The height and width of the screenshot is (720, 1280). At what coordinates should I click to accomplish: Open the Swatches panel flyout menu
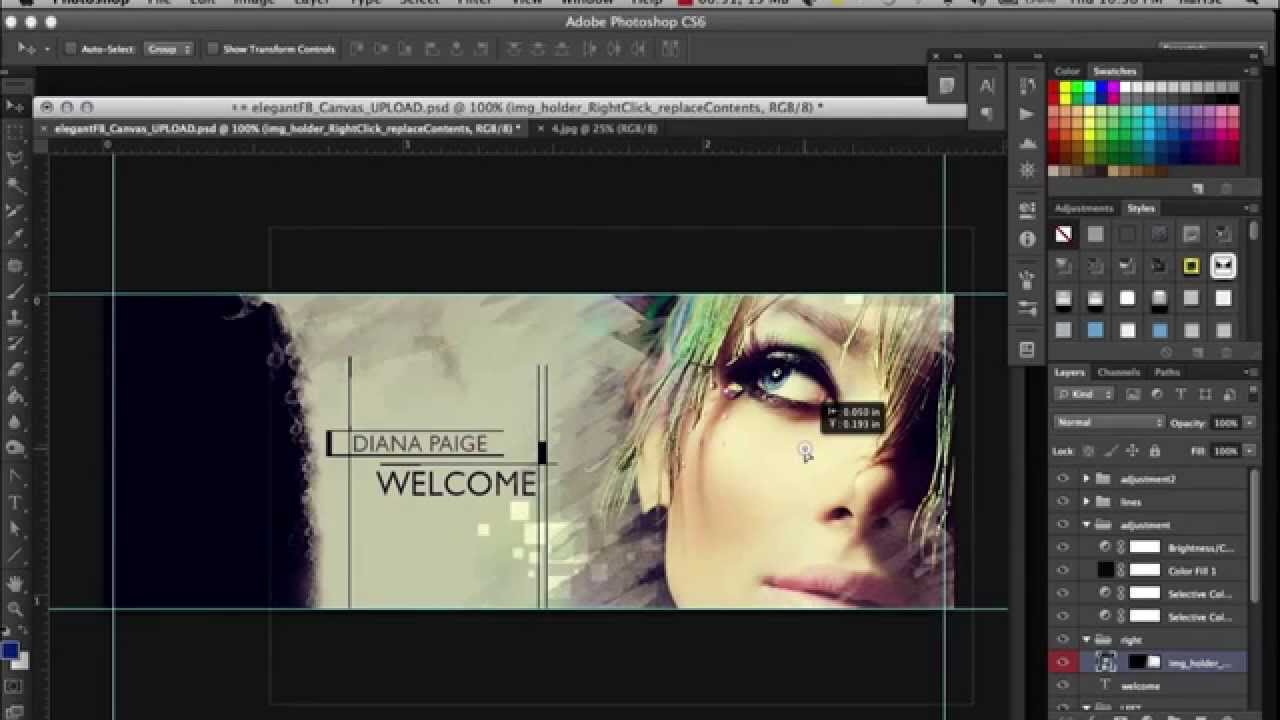point(1250,71)
